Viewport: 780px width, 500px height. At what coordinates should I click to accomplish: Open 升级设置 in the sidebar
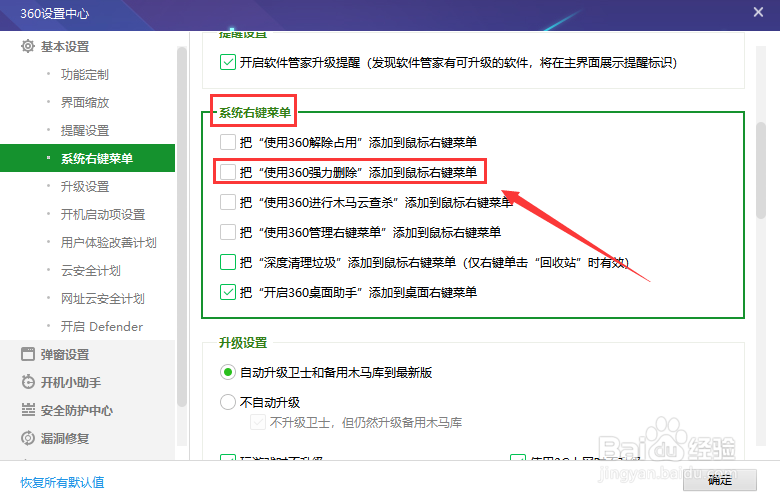point(85,187)
